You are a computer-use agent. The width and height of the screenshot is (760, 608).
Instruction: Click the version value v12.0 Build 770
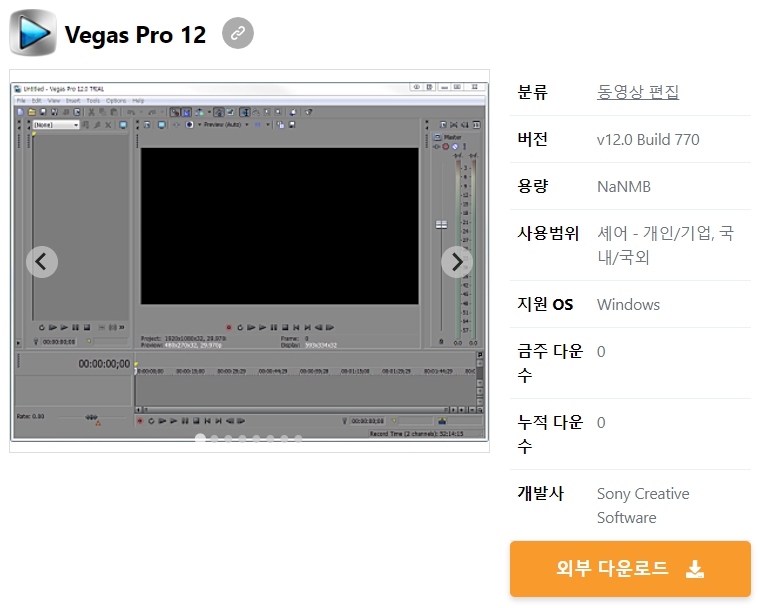click(648, 140)
